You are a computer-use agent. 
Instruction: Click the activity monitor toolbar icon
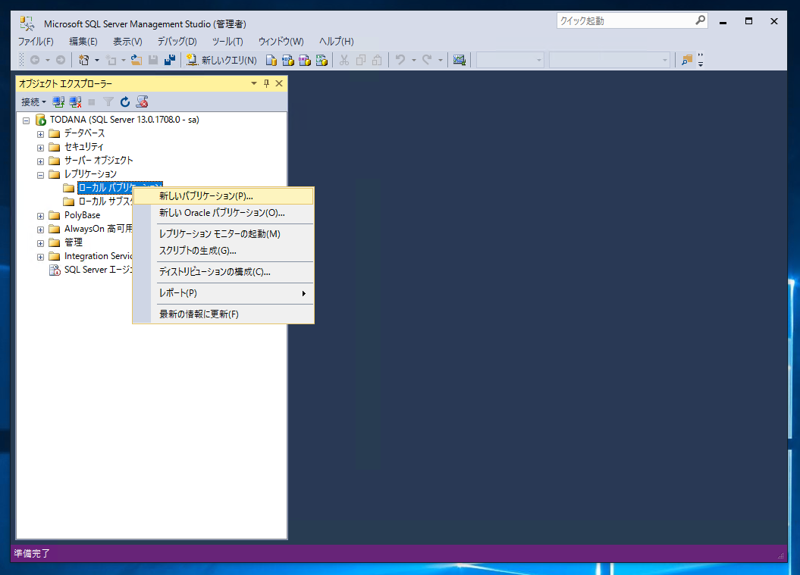(459, 60)
